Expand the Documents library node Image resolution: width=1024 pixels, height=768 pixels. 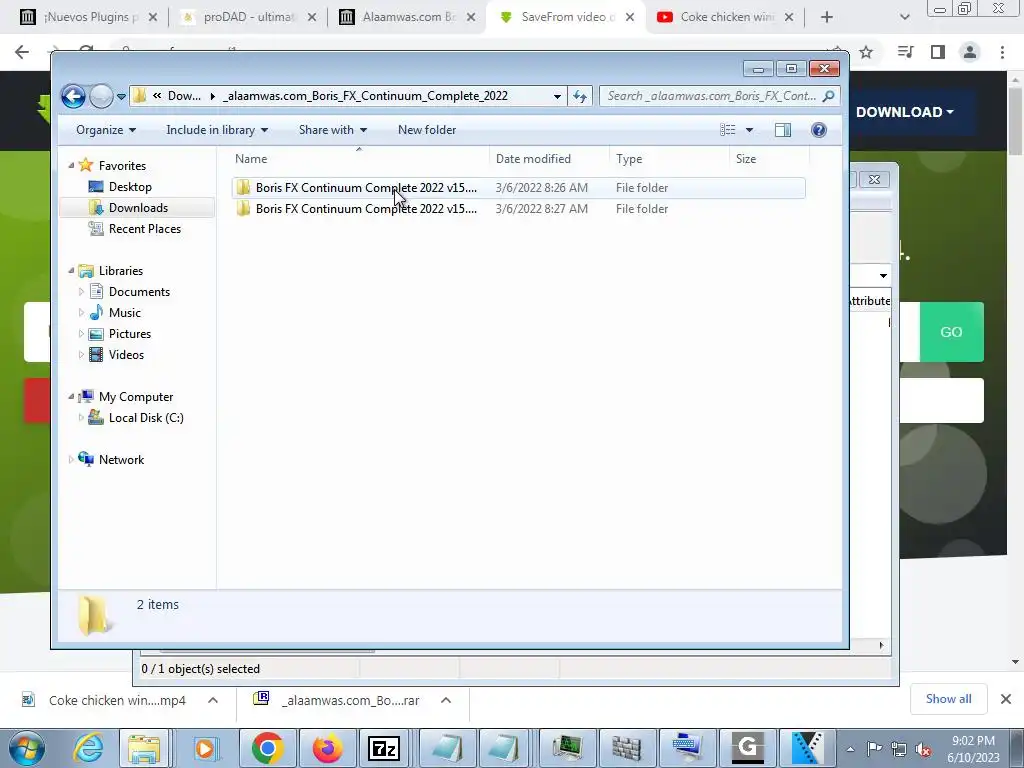tap(81, 292)
